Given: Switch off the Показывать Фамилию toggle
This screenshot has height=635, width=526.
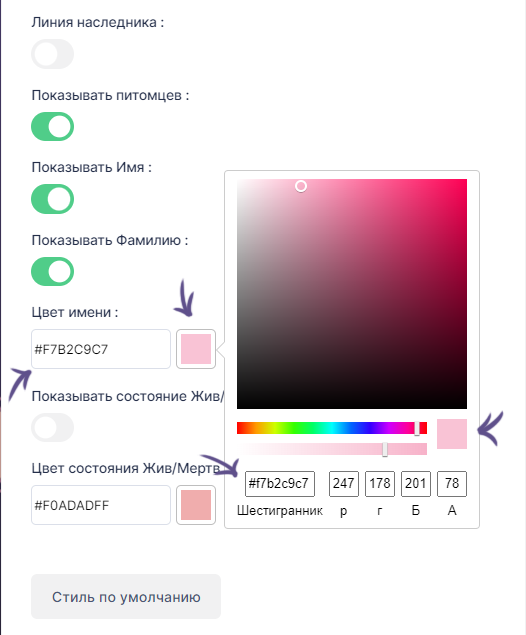Looking at the screenshot, I should (x=53, y=271).
